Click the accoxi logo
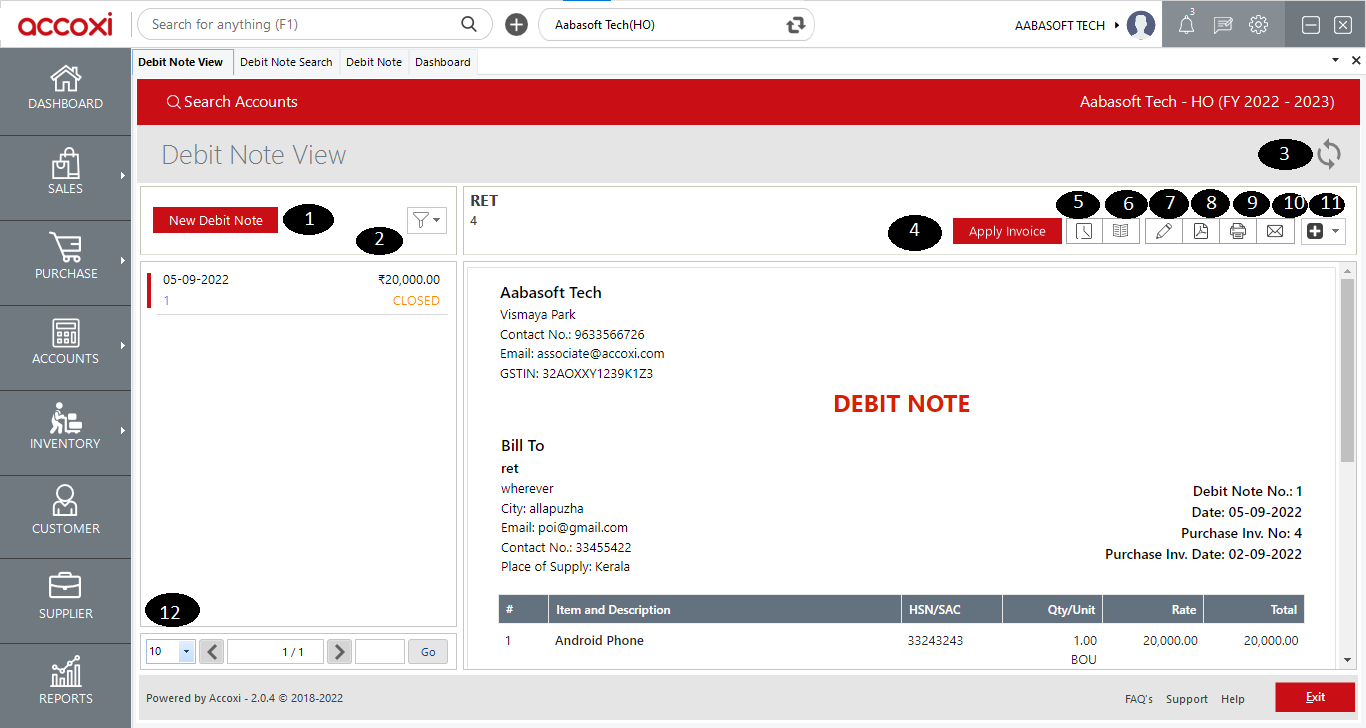 (65, 24)
